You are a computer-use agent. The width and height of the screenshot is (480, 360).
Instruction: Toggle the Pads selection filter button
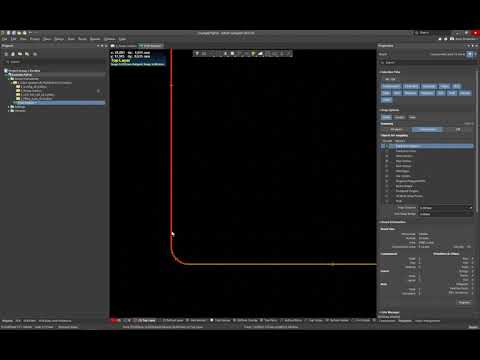click(386, 93)
